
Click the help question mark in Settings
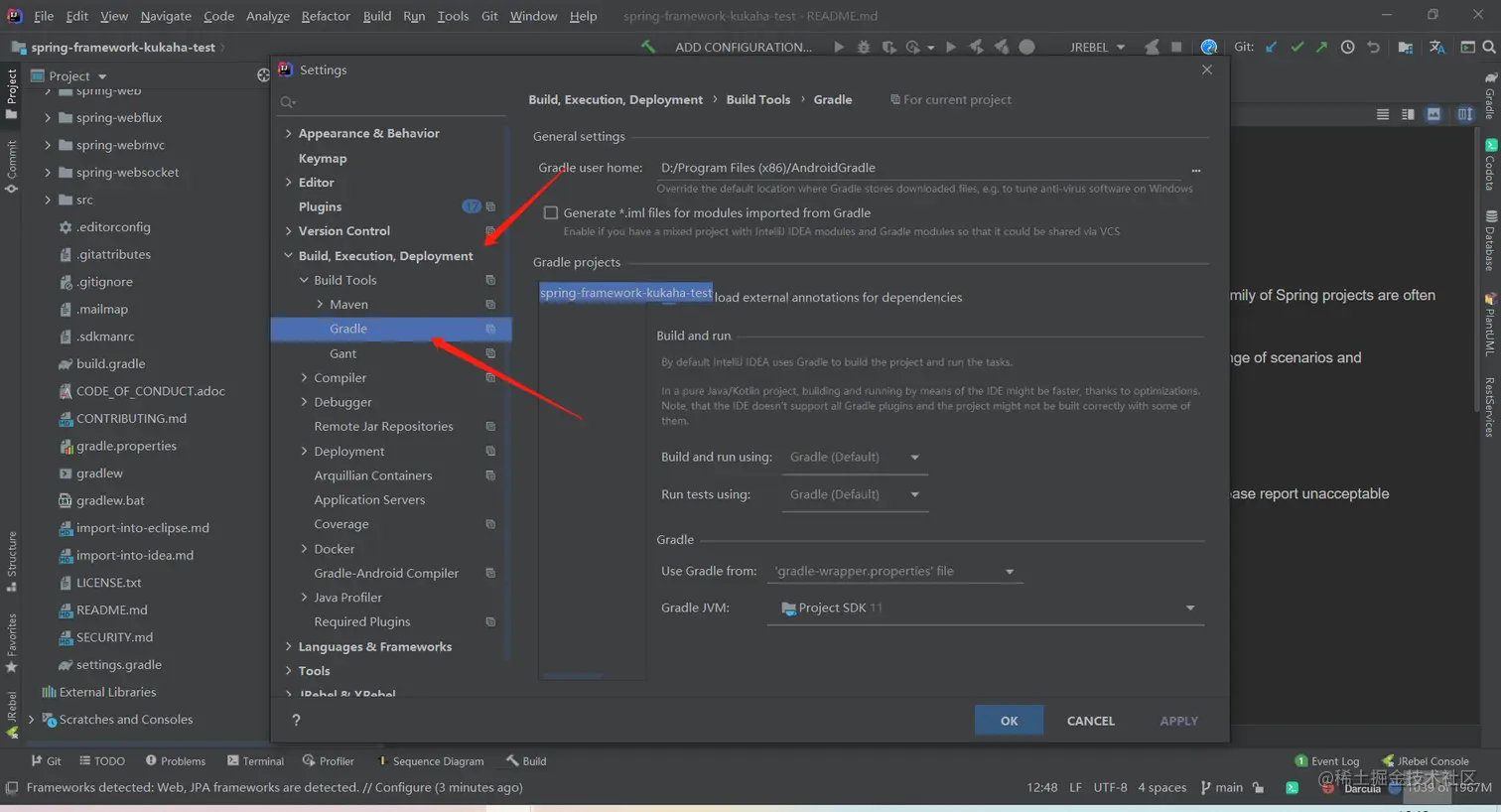point(296,721)
